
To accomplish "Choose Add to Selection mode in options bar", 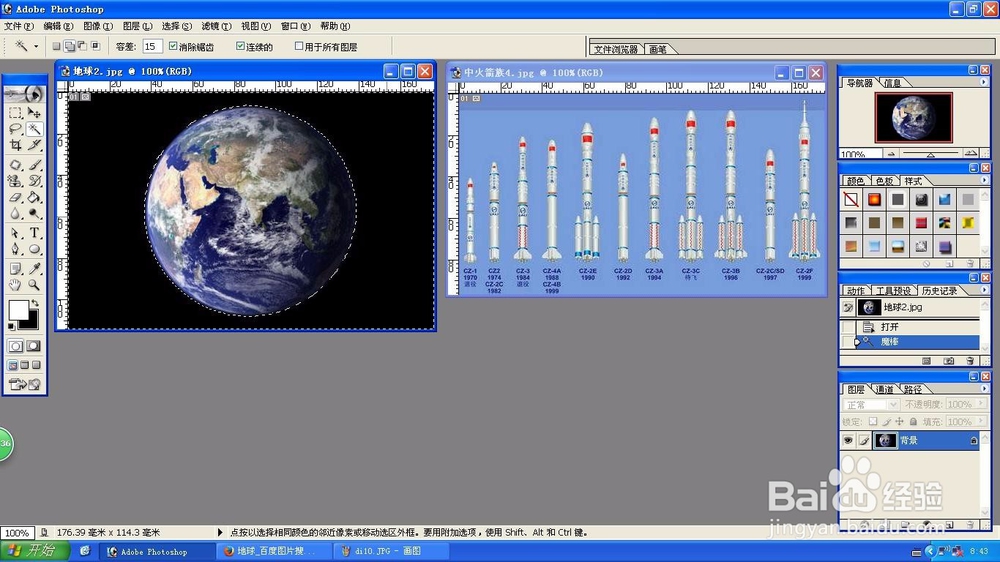I will coord(70,46).
